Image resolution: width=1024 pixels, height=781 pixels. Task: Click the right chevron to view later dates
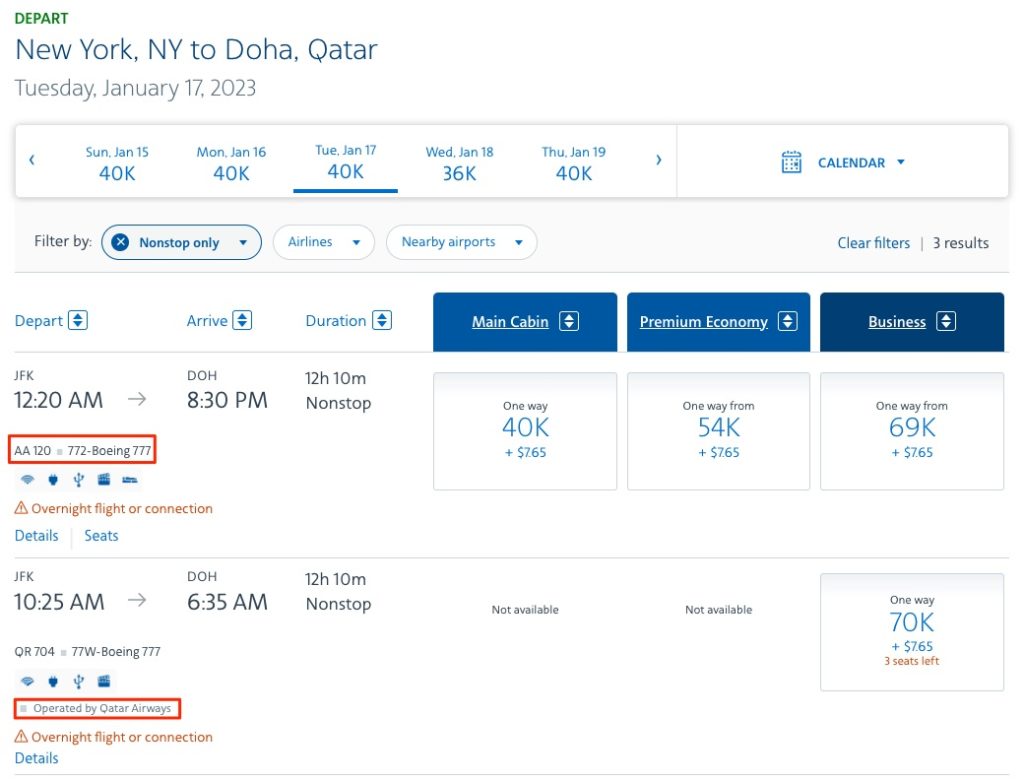click(x=657, y=159)
